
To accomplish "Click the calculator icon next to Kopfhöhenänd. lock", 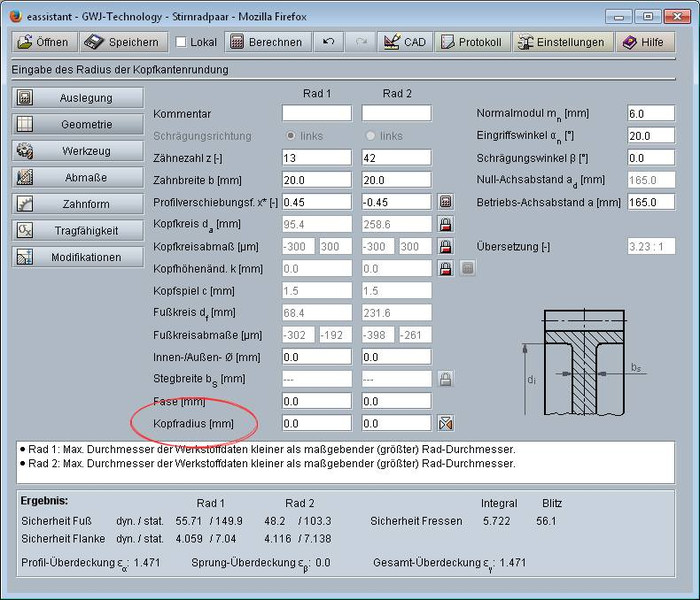I will (467, 269).
